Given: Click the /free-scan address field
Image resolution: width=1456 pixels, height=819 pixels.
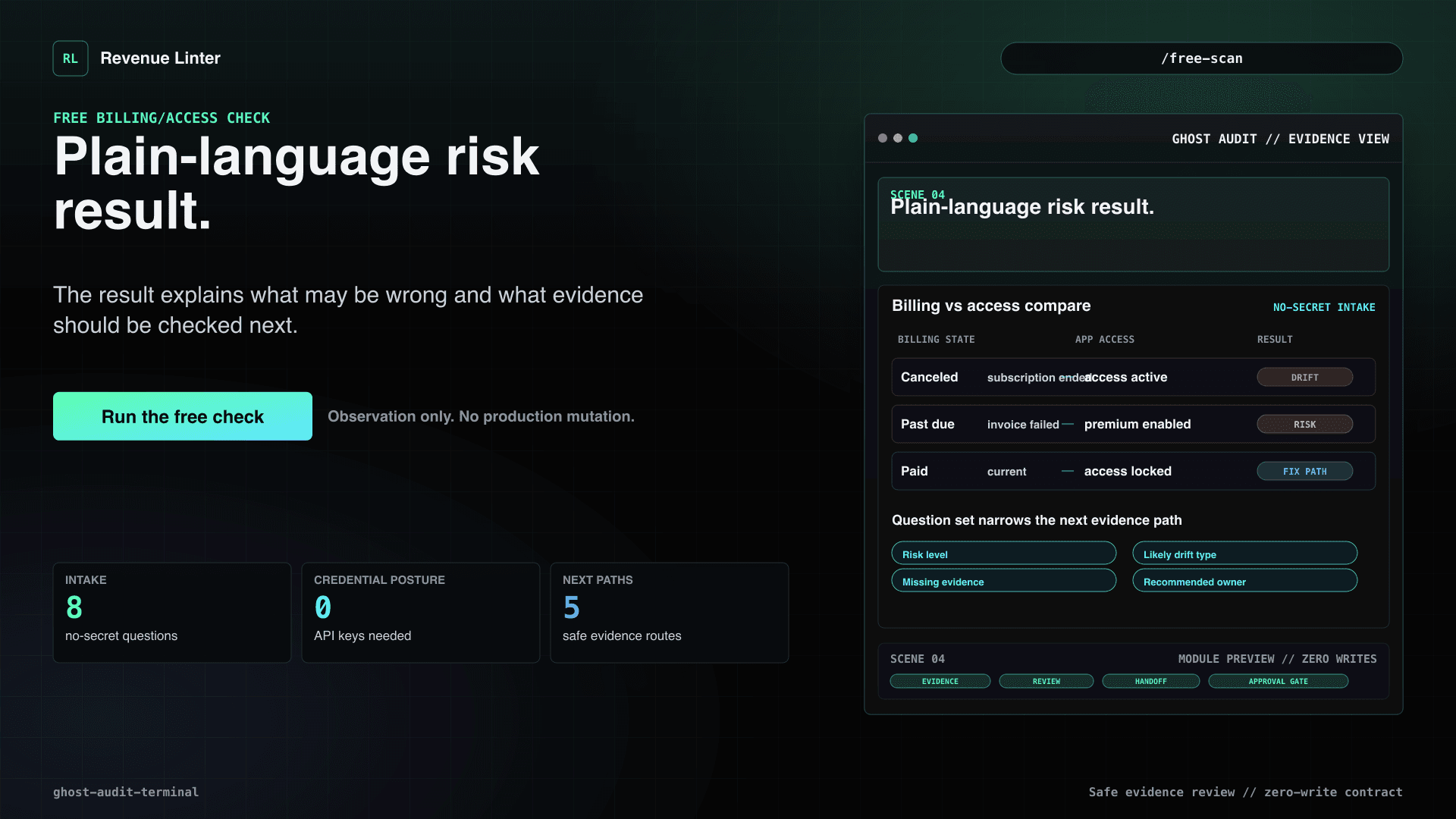Looking at the screenshot, I should pyautogui.click(x=1201, y=58).
